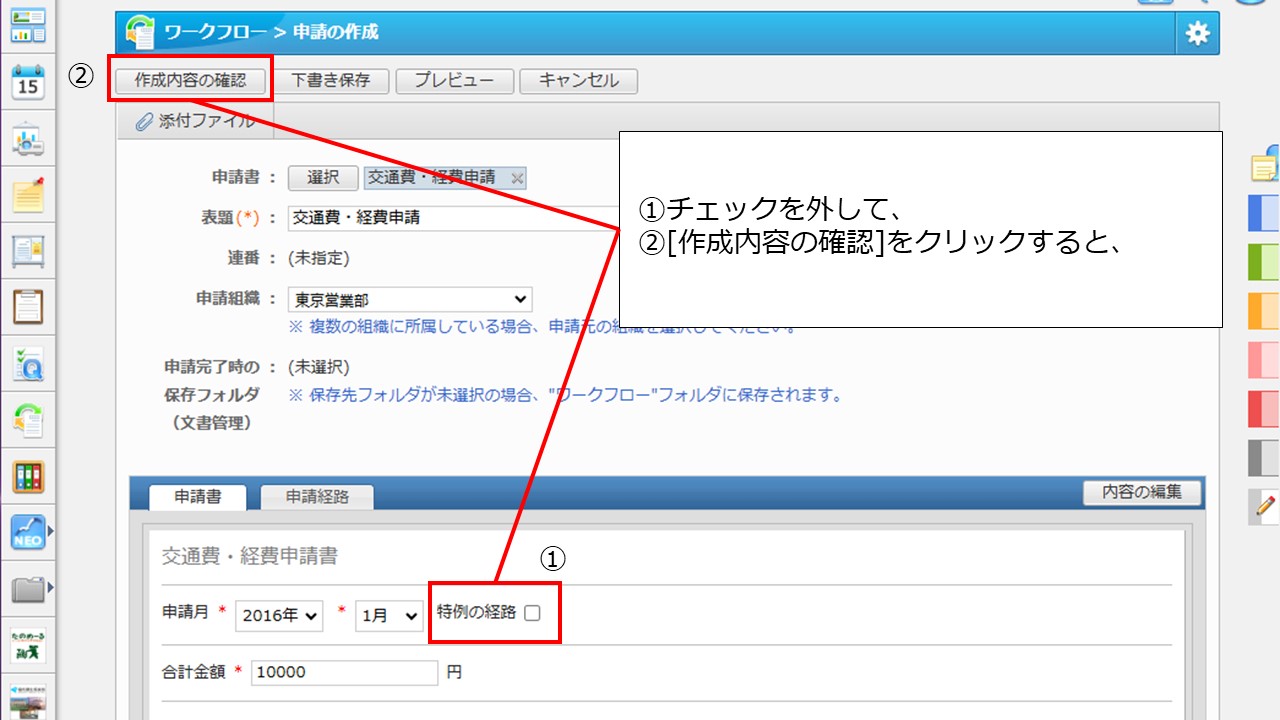Screen dimensions: 1280x720
Task: Open the 1月 month dropdown
Action: click(x=389, y=616)
